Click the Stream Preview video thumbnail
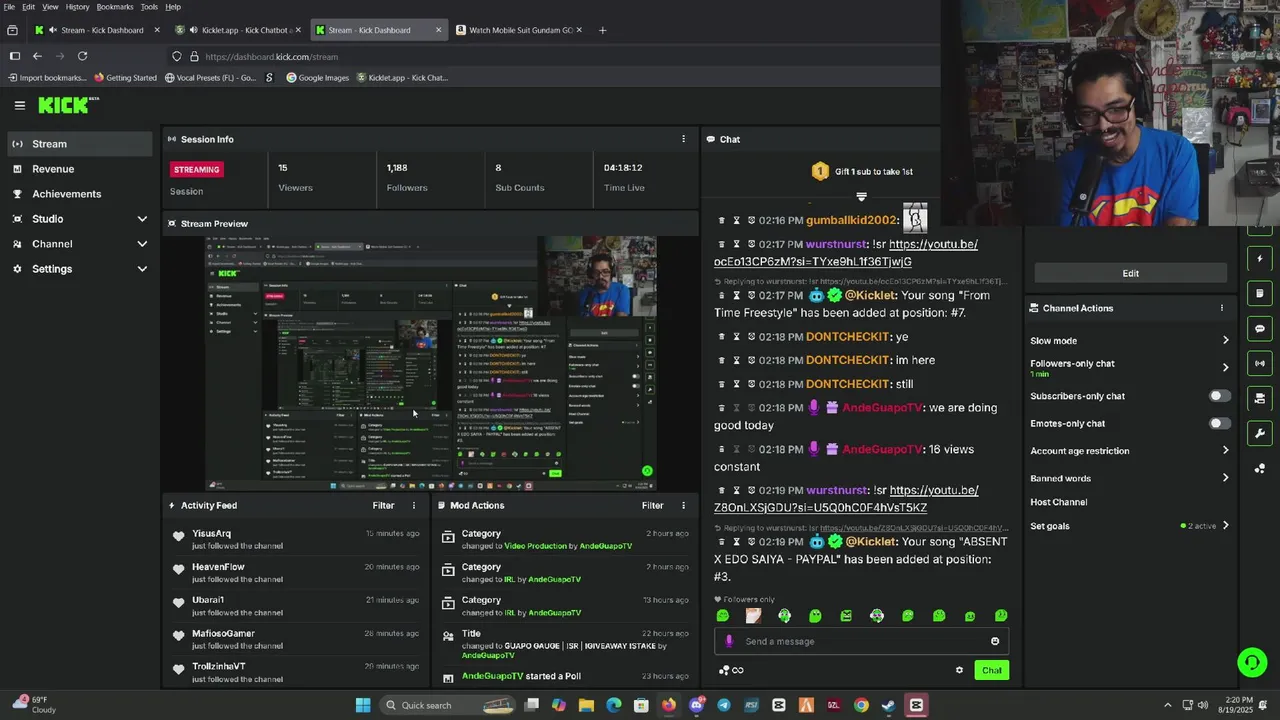Screen dimensions: 1280x720 tap(431, 363)
